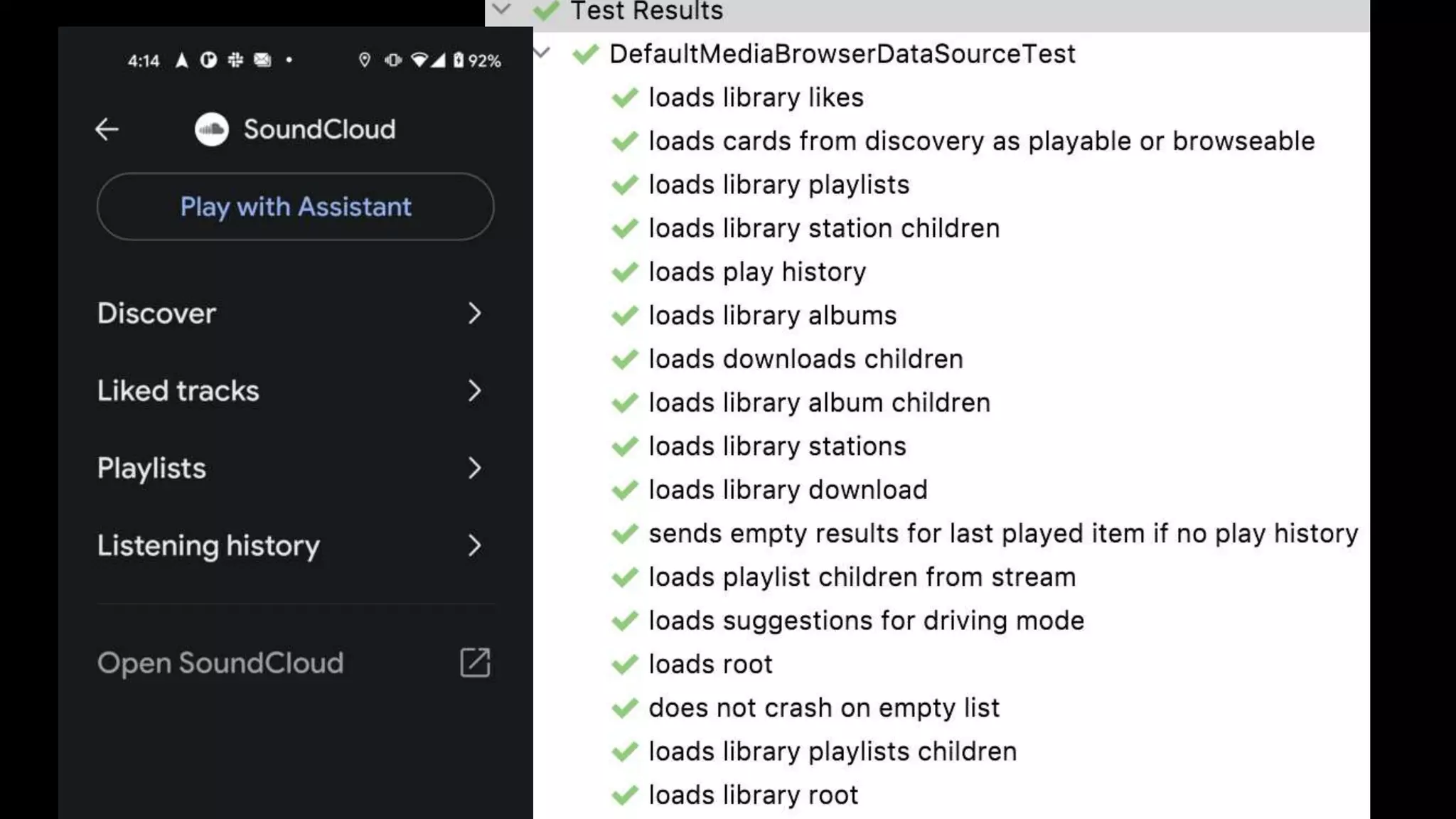Click green checkmark next to loads library likes
The height and width of the screenshot is (819, 1456).
point(625,98)
